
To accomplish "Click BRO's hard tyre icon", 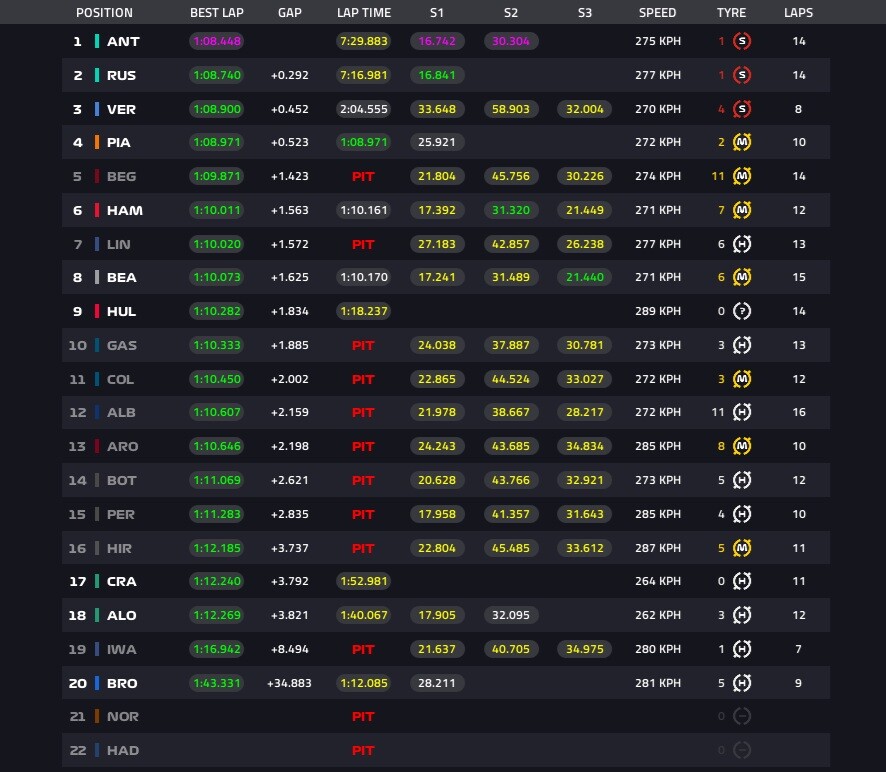I will (x=741, y=683).
